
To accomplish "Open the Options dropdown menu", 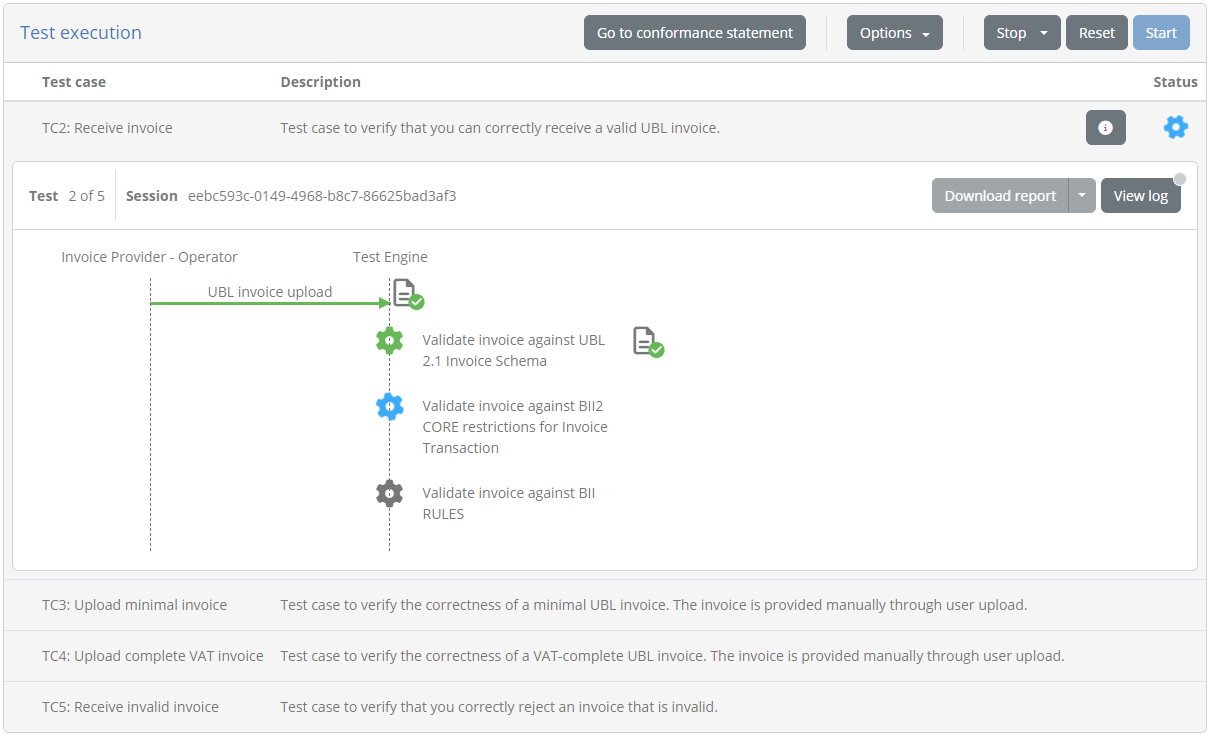I will 894,33.
